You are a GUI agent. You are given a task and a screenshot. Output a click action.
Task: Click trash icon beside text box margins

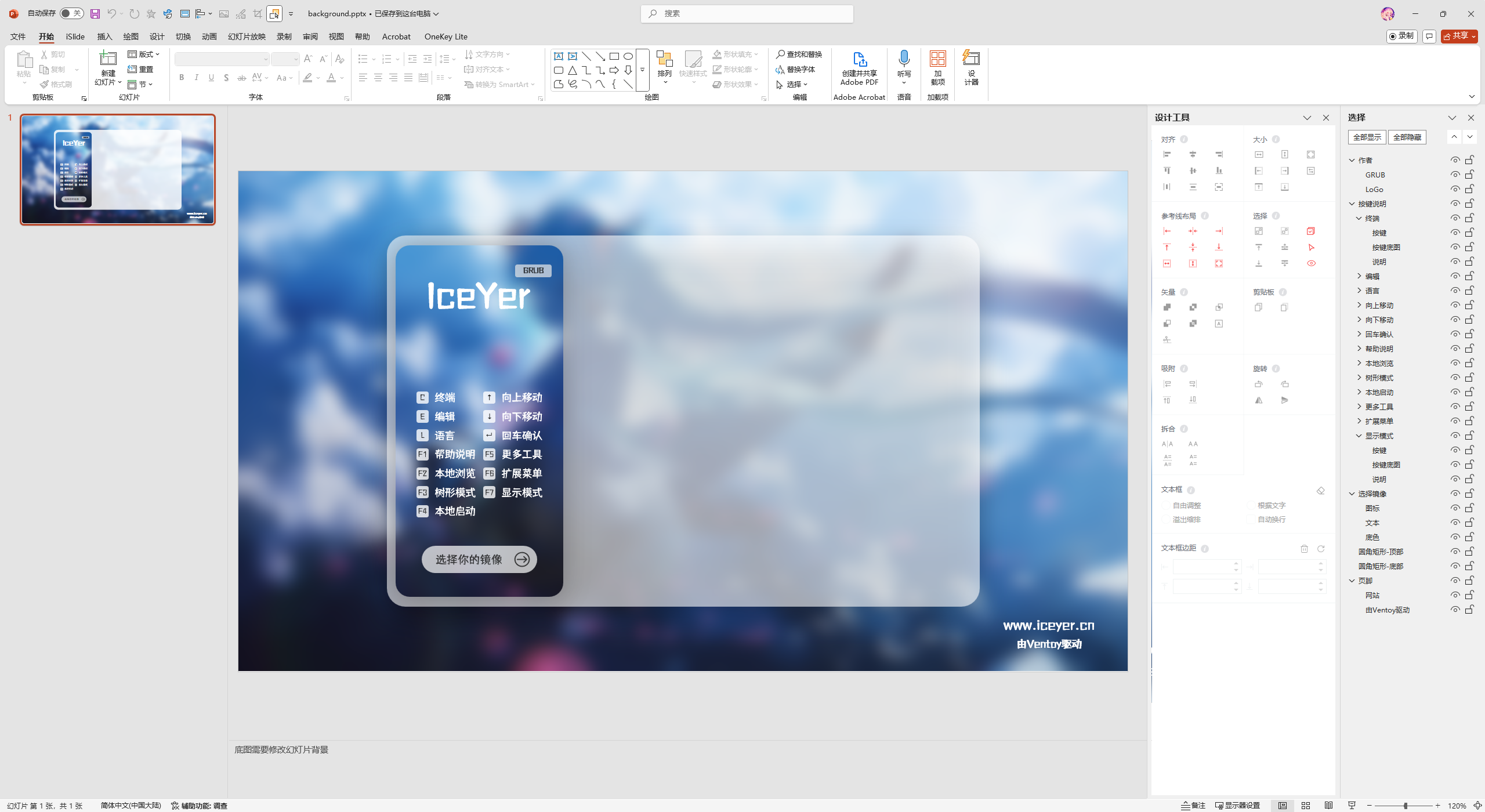(x=1304, y=549)
